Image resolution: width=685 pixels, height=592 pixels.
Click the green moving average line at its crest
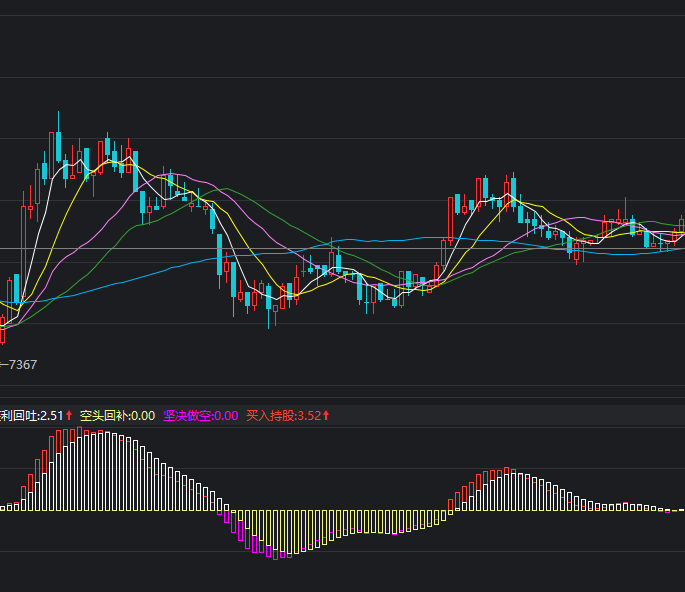(228, 188)
